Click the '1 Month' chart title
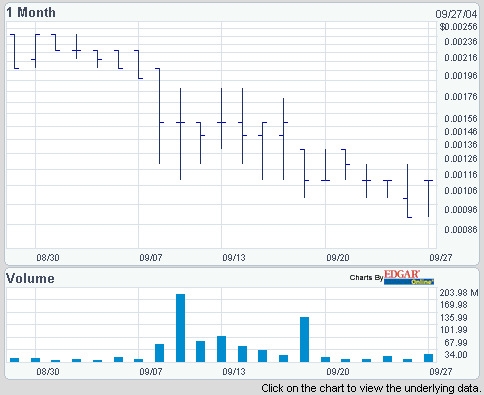Viewport: 484px width, 395px height. point(31,13)
